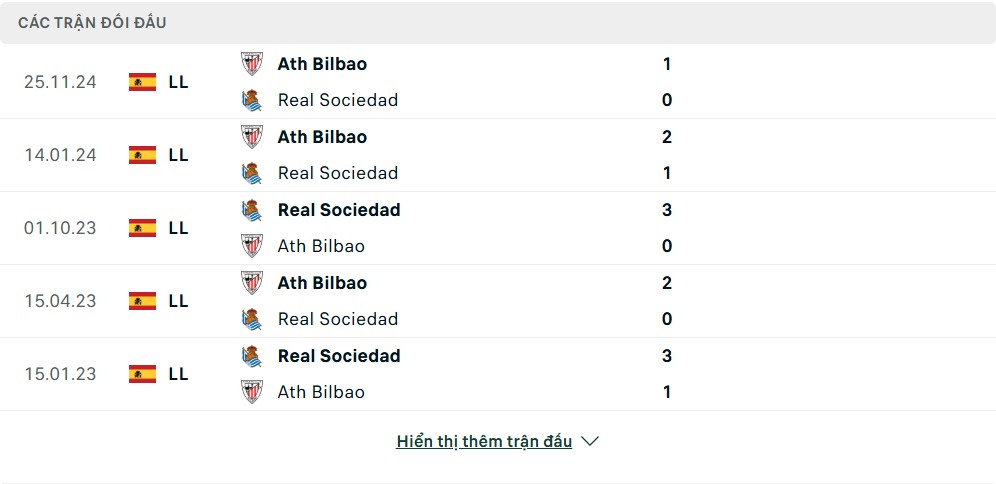Select bold Real Sociedad name in 01.10.23 match
Screen dimensions: 996x484
[339, 210]
